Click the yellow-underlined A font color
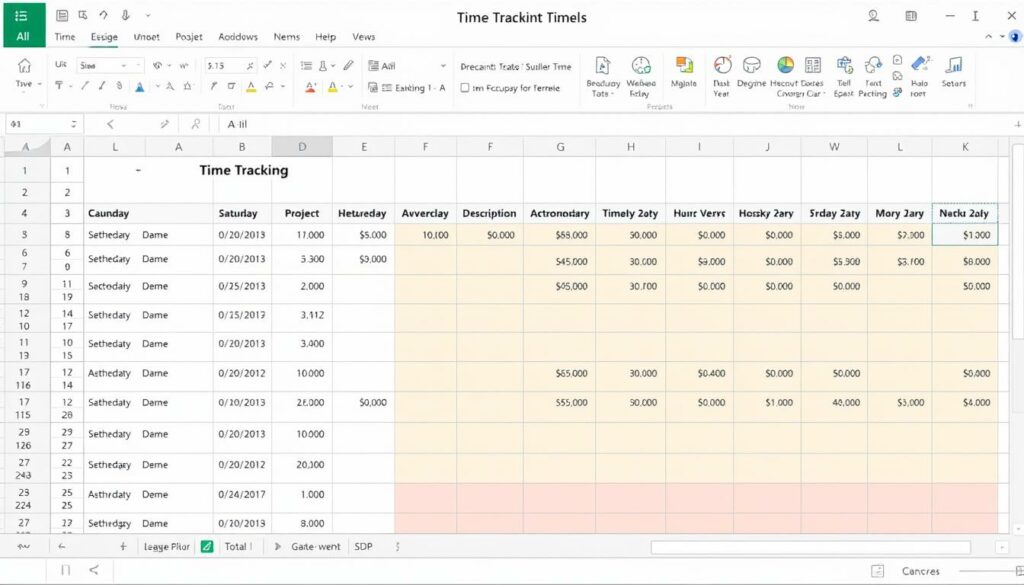 (251, 86)
